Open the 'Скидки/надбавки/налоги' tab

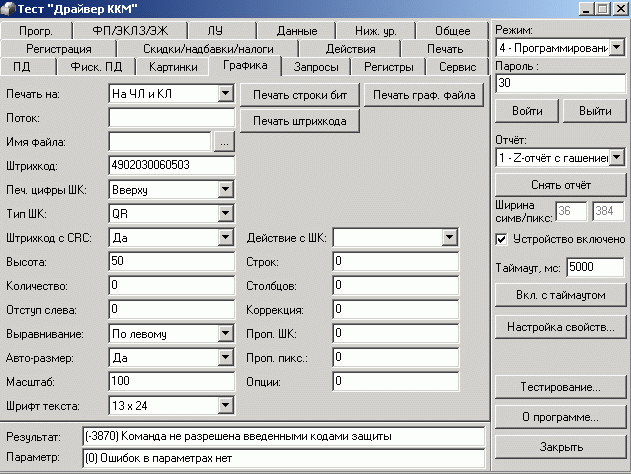click(x=208, y=49)
